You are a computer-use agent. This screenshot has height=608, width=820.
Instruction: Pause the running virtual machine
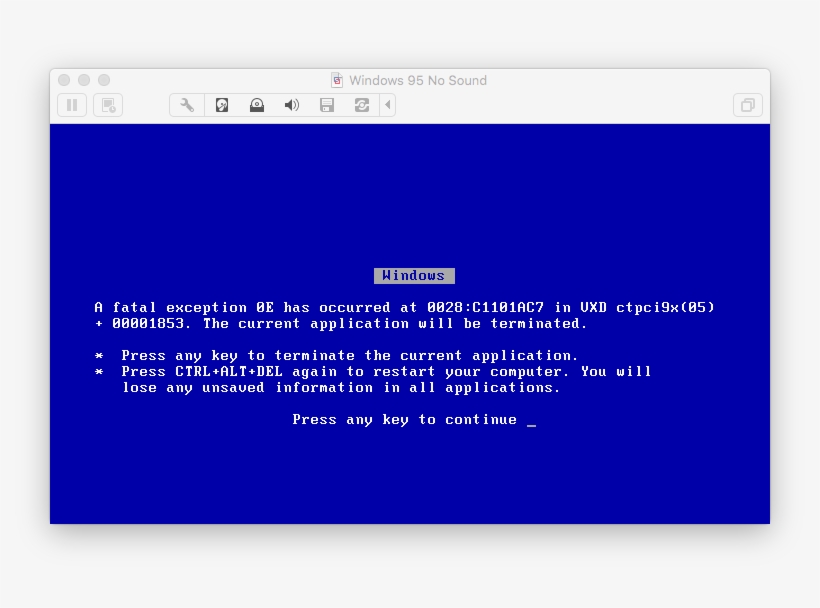pos(71,104)
